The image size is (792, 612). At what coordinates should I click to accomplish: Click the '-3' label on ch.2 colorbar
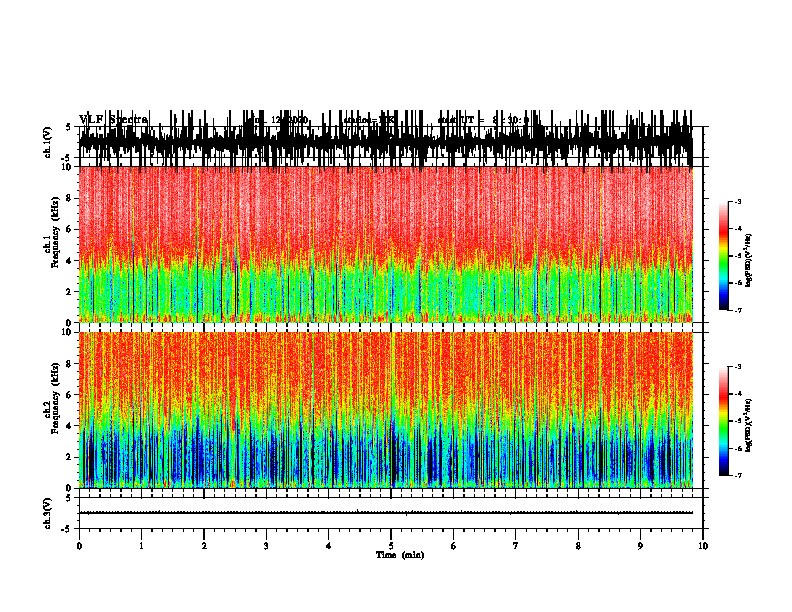pyautogui.click(x=738, y=367)
